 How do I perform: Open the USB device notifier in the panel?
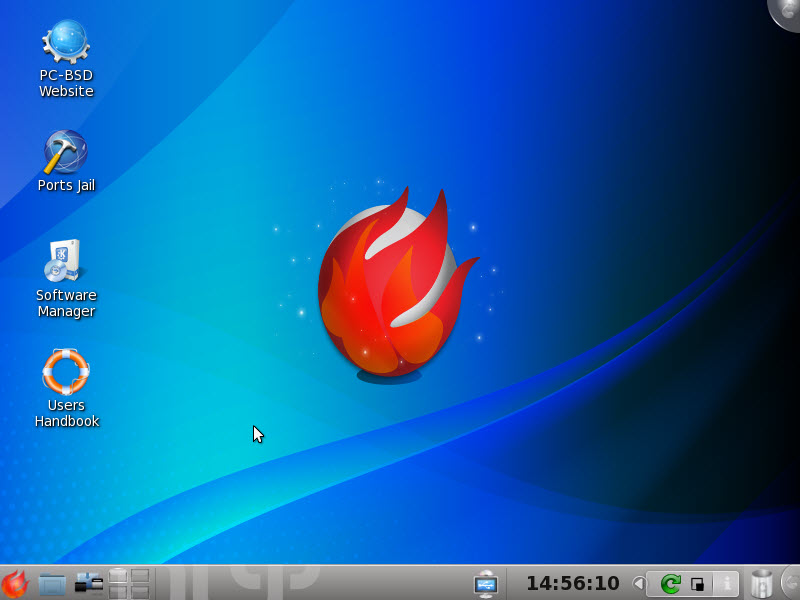486,584
